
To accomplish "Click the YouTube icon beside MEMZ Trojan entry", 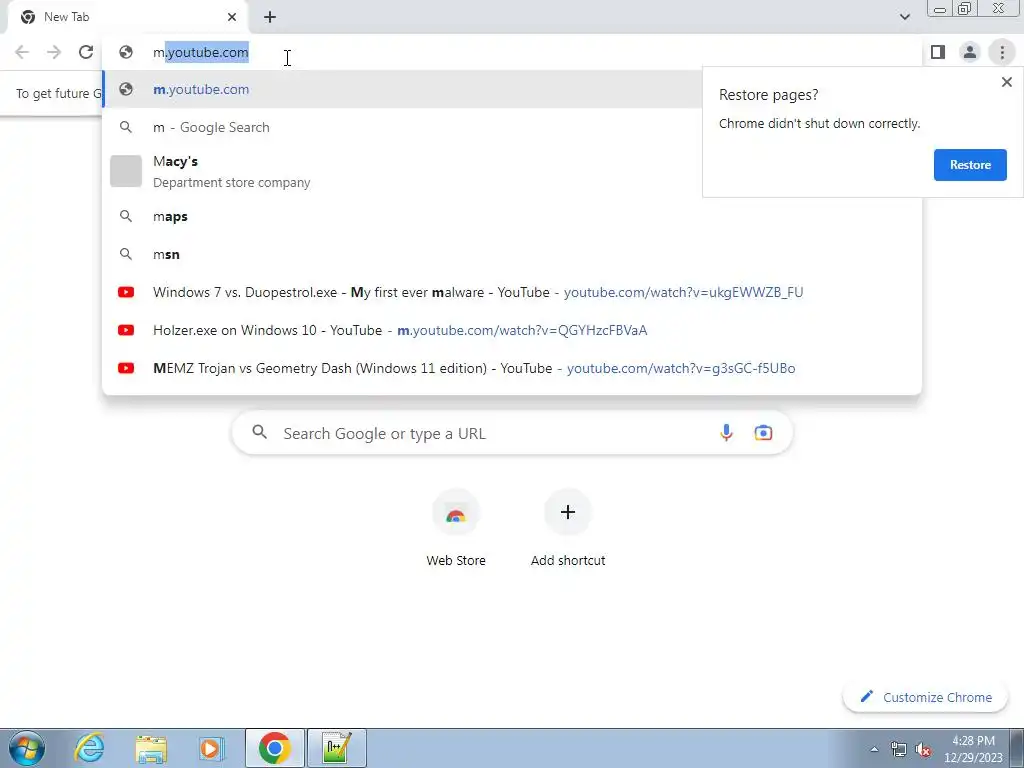I will pos(126,368).
